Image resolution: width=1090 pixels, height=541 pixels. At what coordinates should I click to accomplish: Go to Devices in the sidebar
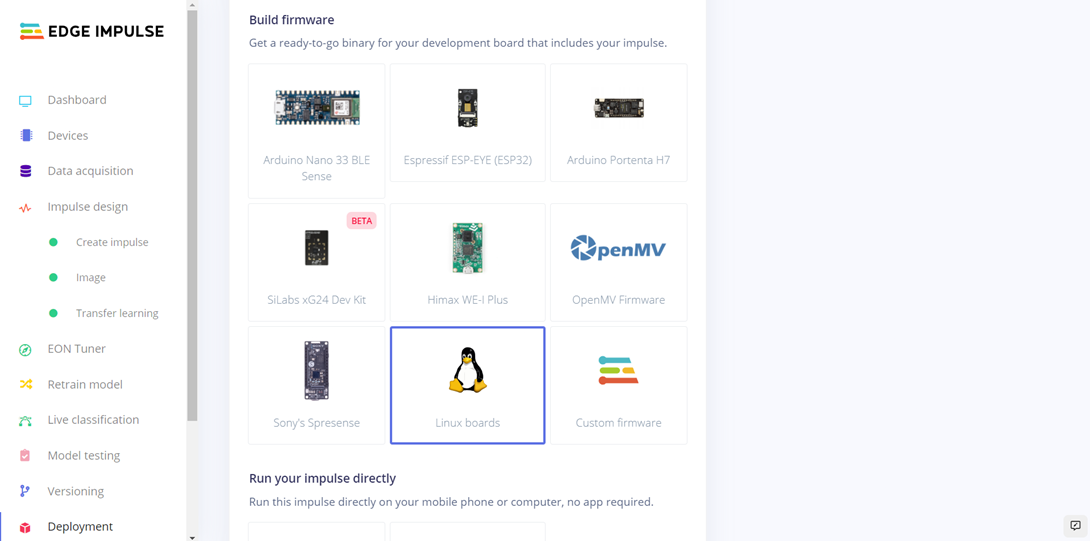click(67, 136)
